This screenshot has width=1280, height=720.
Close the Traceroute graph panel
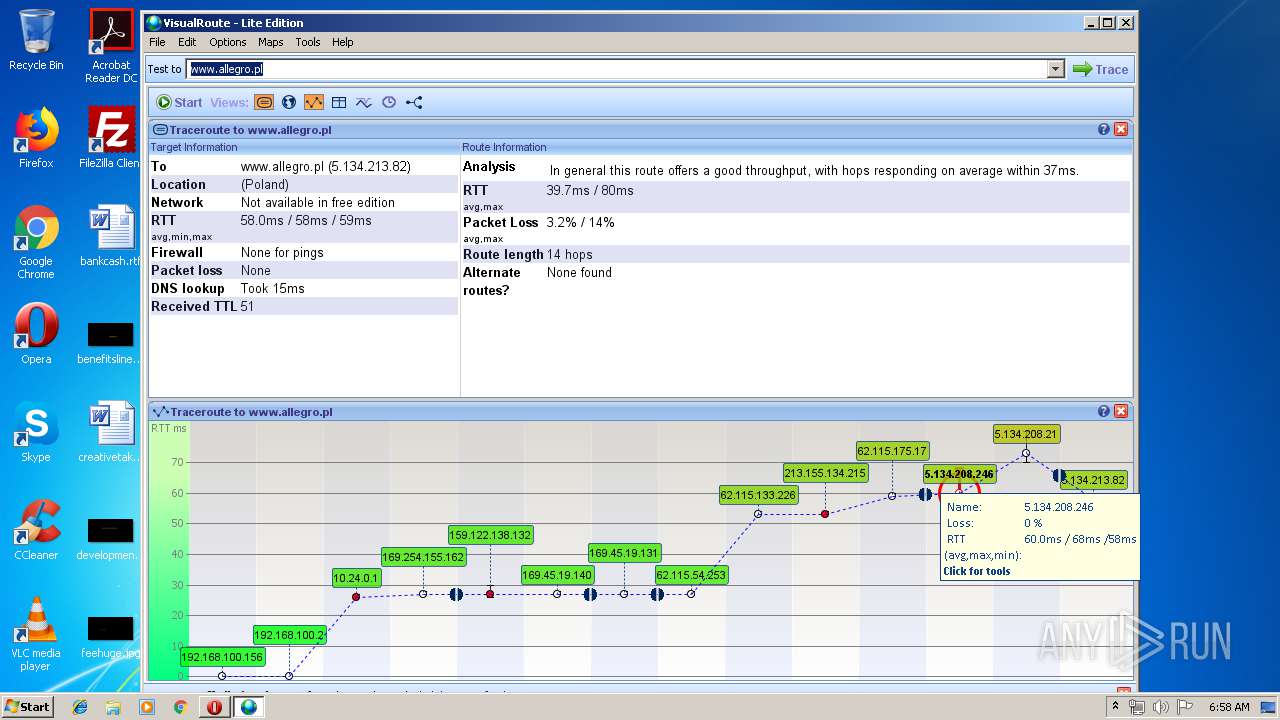coord(1121,411)
